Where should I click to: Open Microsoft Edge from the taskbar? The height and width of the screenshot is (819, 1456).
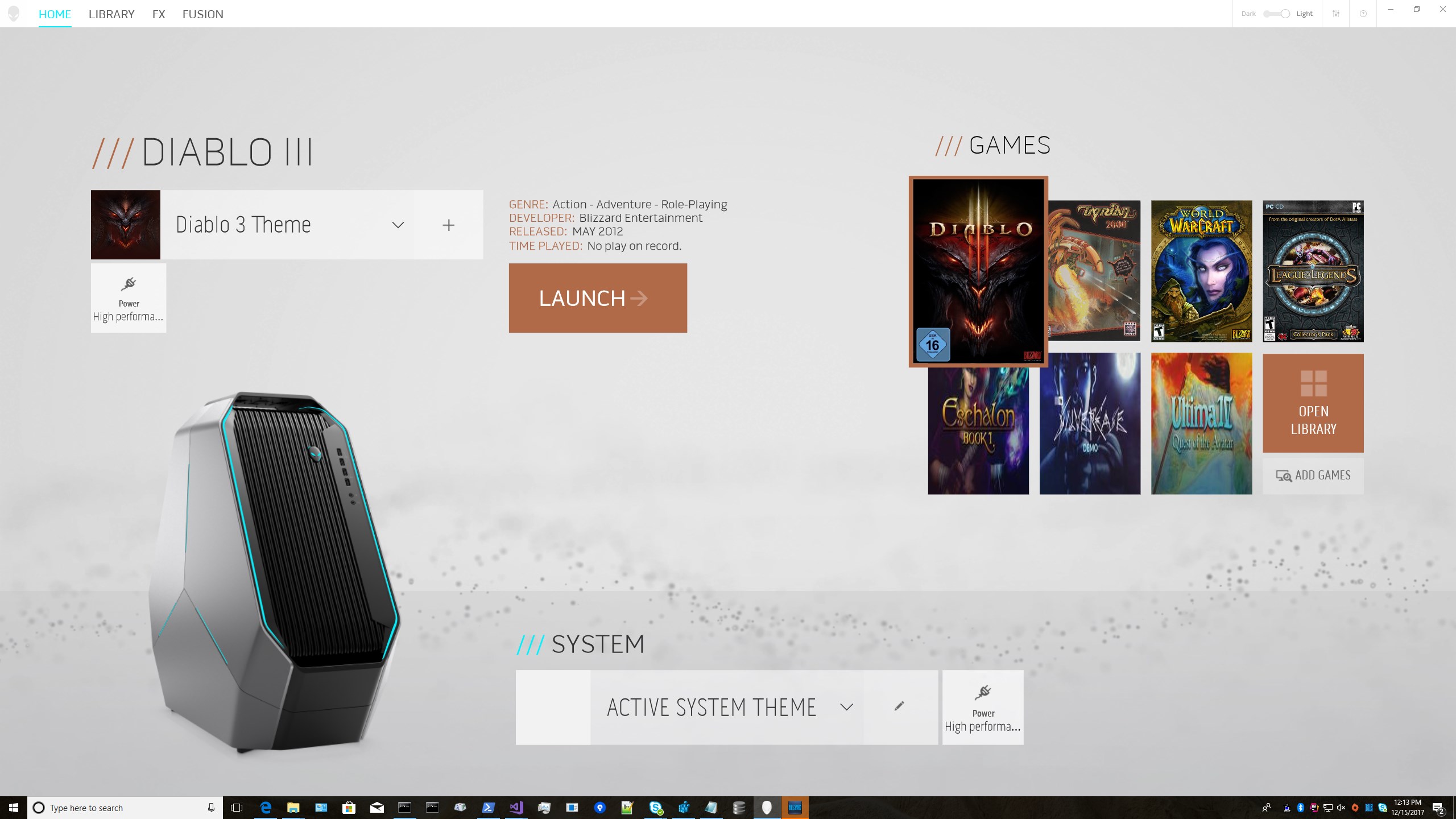pyautogui.click(x=265, y=808)
